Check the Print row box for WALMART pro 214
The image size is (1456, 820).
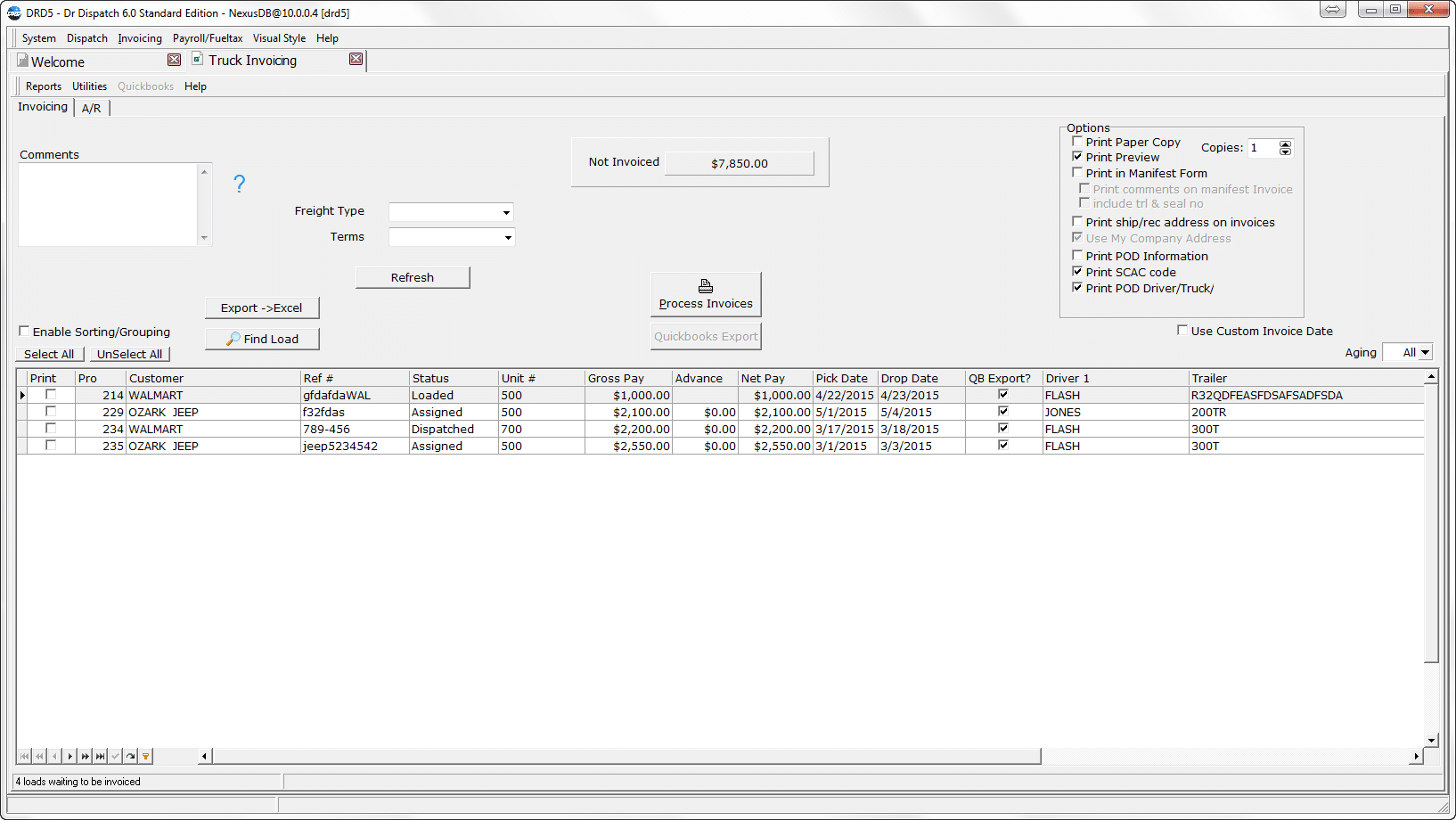tap(51, 394)
